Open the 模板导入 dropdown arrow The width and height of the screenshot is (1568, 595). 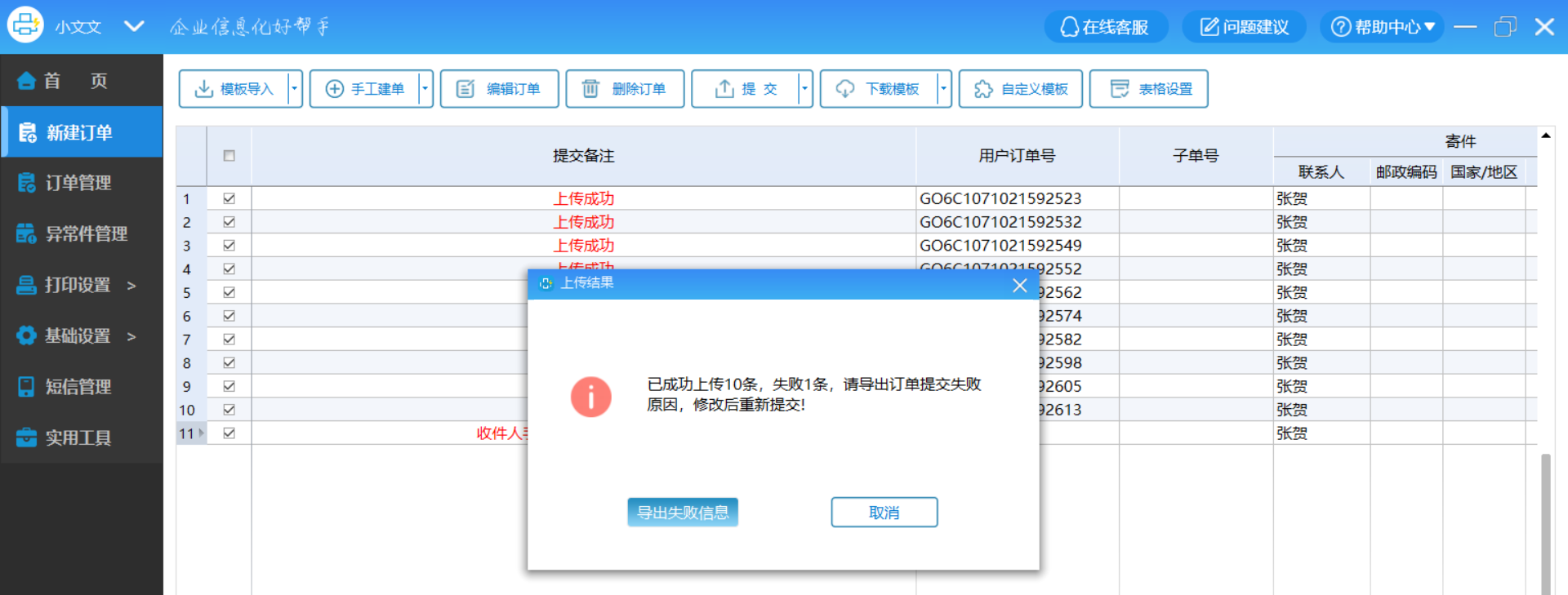[x=295, y=89]
